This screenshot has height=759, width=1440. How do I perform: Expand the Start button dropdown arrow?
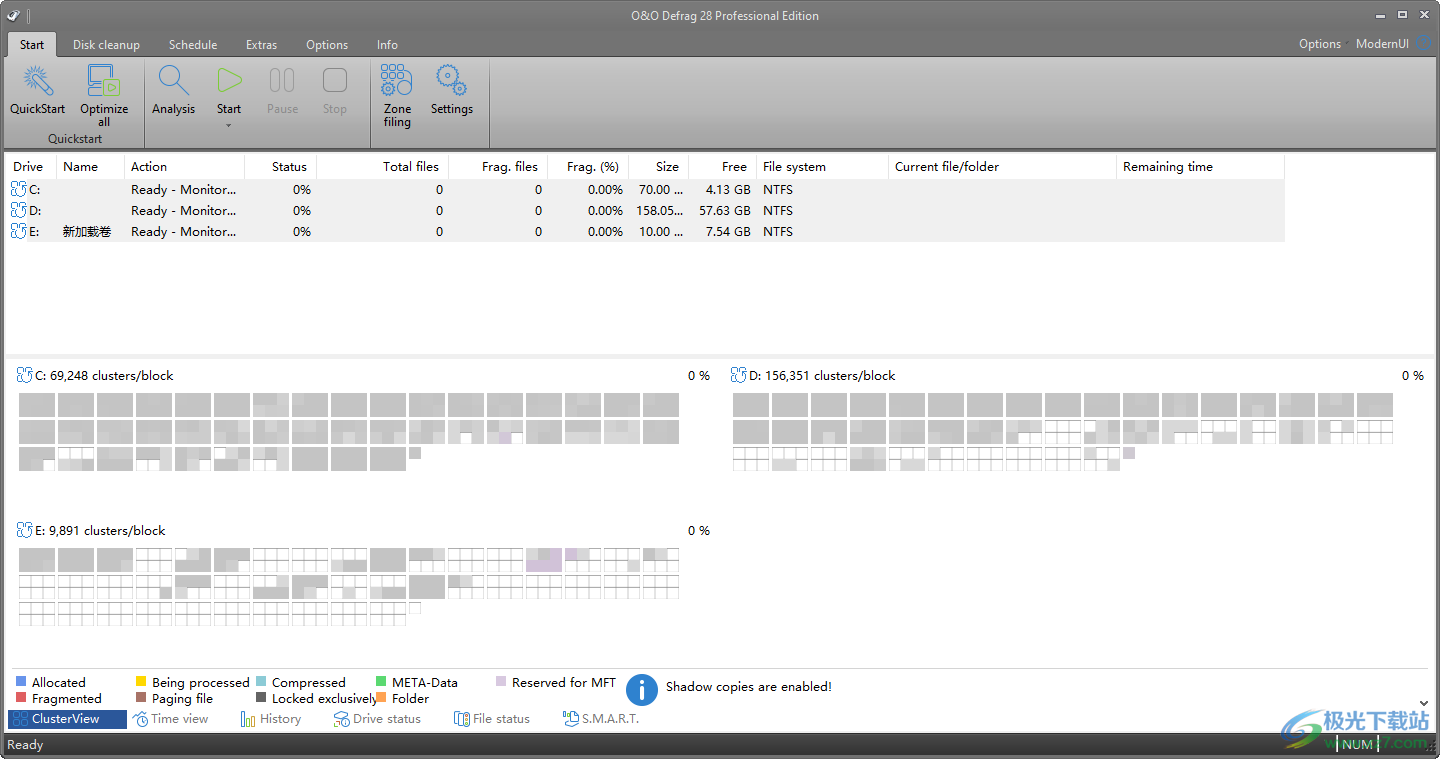point(229,125)
